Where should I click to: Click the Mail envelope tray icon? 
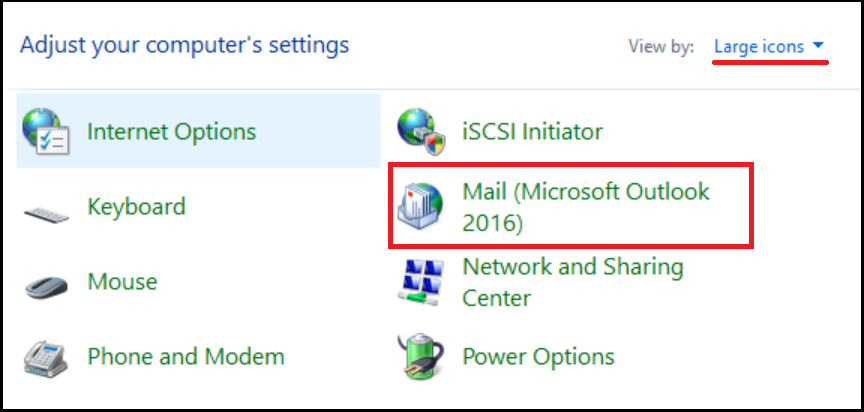click(x=420, y=207)
